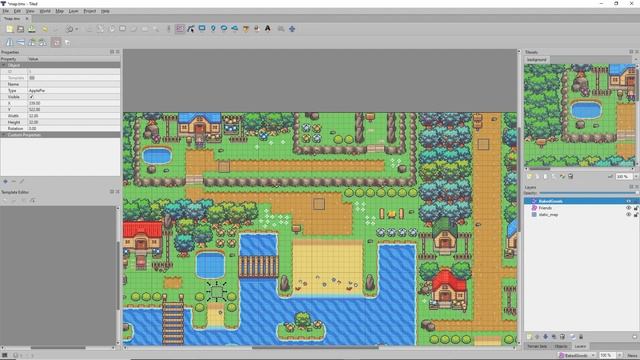Image resolution: width=640 pixels, height=360 pixels.
Task: Open the World menu
Action: (x=45, y=11)
